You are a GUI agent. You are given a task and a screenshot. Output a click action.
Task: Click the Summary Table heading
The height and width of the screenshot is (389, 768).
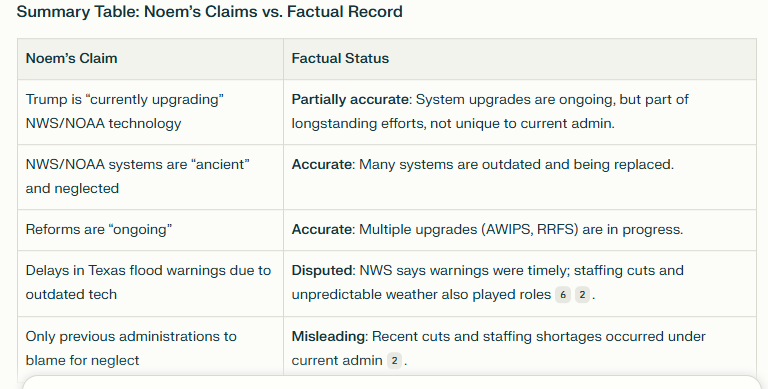pos(210,11)
